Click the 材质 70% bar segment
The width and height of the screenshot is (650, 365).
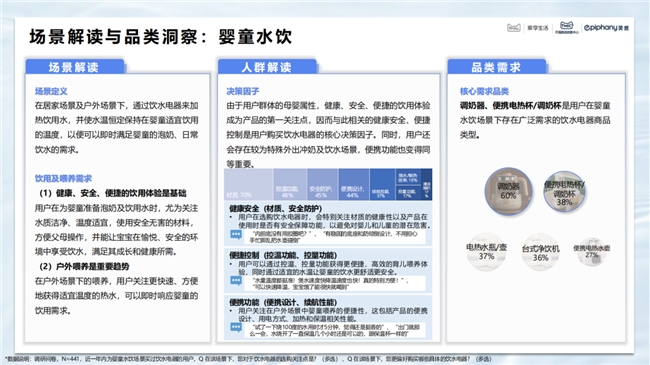[248, 185]
